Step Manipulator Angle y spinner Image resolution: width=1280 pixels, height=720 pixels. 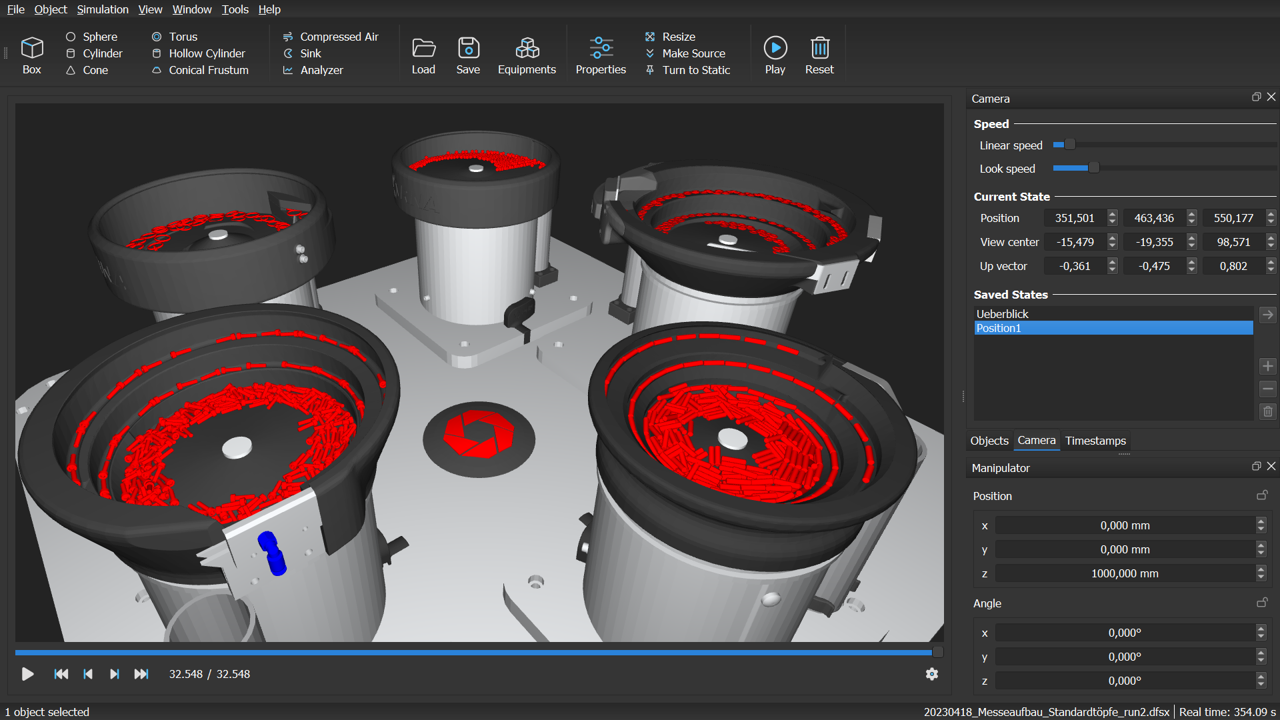1261,657
